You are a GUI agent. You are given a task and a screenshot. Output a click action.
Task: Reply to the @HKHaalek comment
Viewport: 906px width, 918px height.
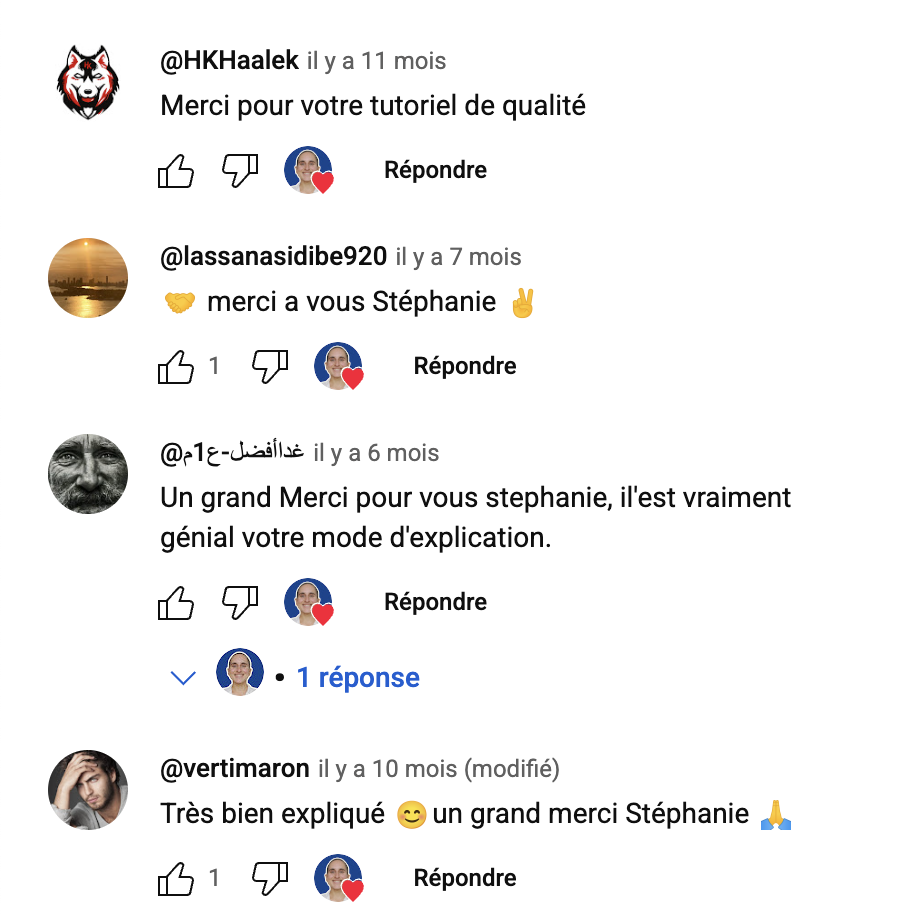(x=435, y=170)
